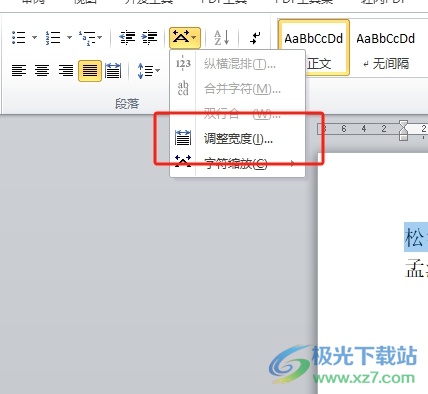Toggle align text right
The image size is (428, 394).
(66, 71)
